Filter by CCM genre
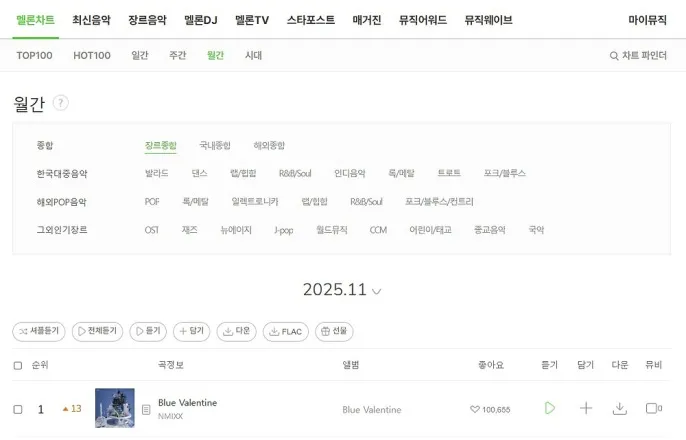The width and height of the screenshot is (686, 440). click(x=378, y=230)
